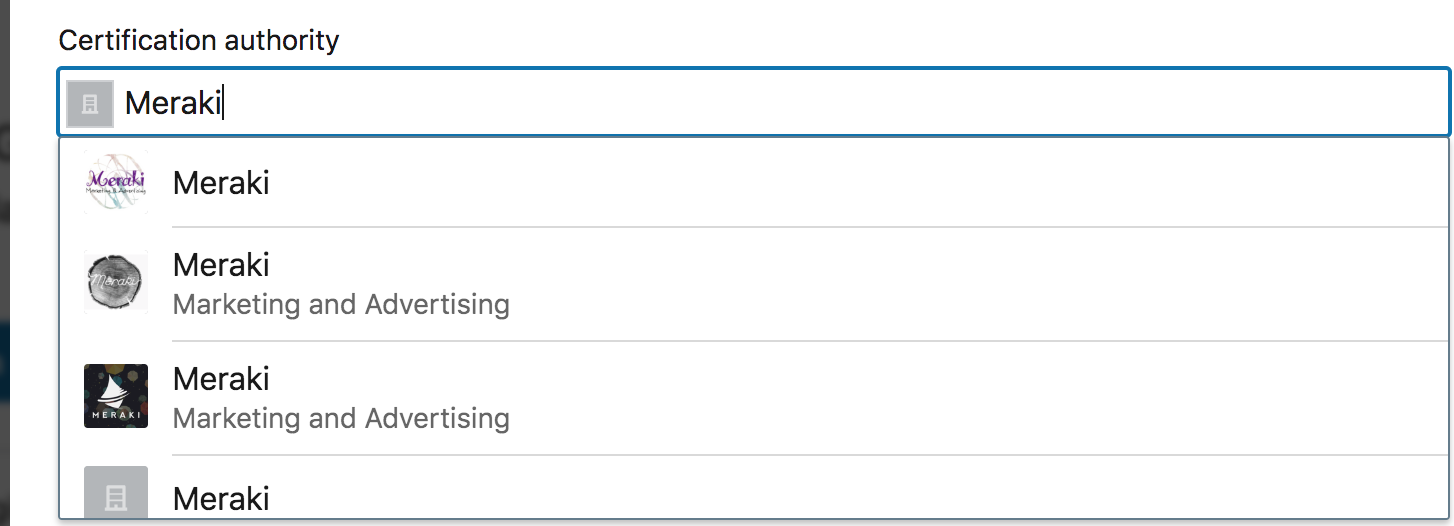Click the "Certification authority" field label
The image size is (1454, 526).
(199, 41)
